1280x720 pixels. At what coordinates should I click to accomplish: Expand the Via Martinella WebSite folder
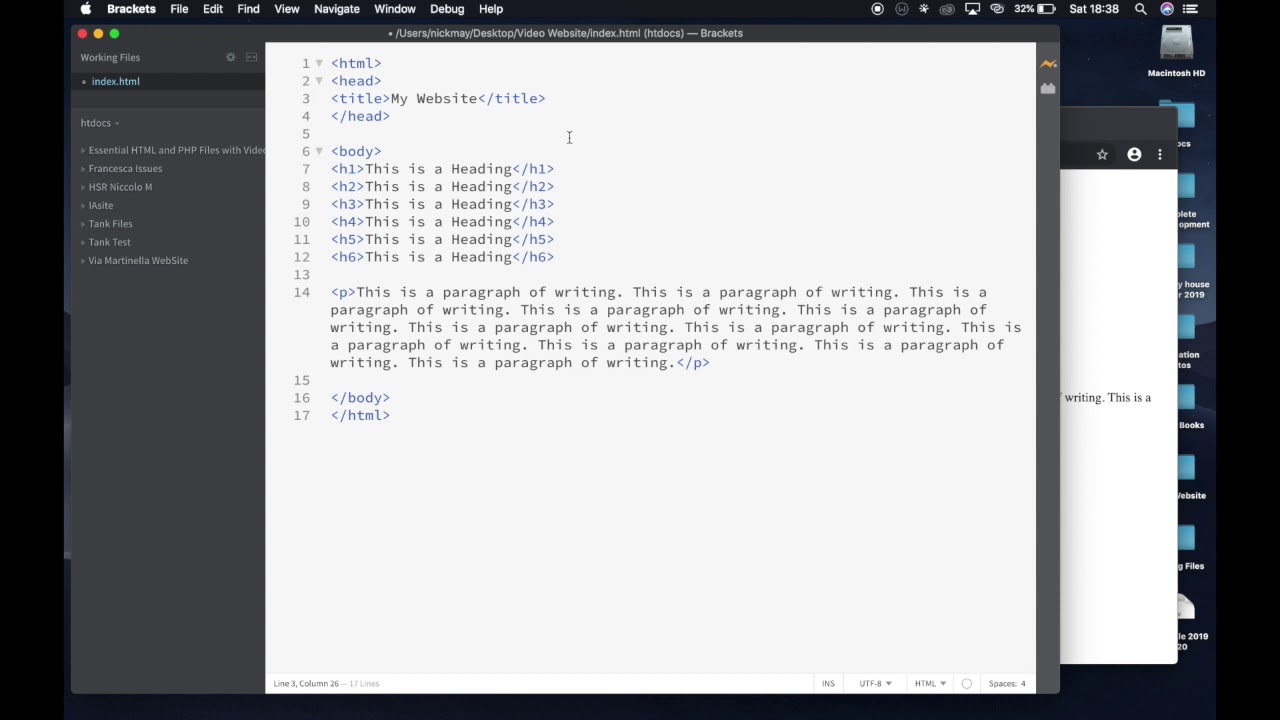pos(134,261)
